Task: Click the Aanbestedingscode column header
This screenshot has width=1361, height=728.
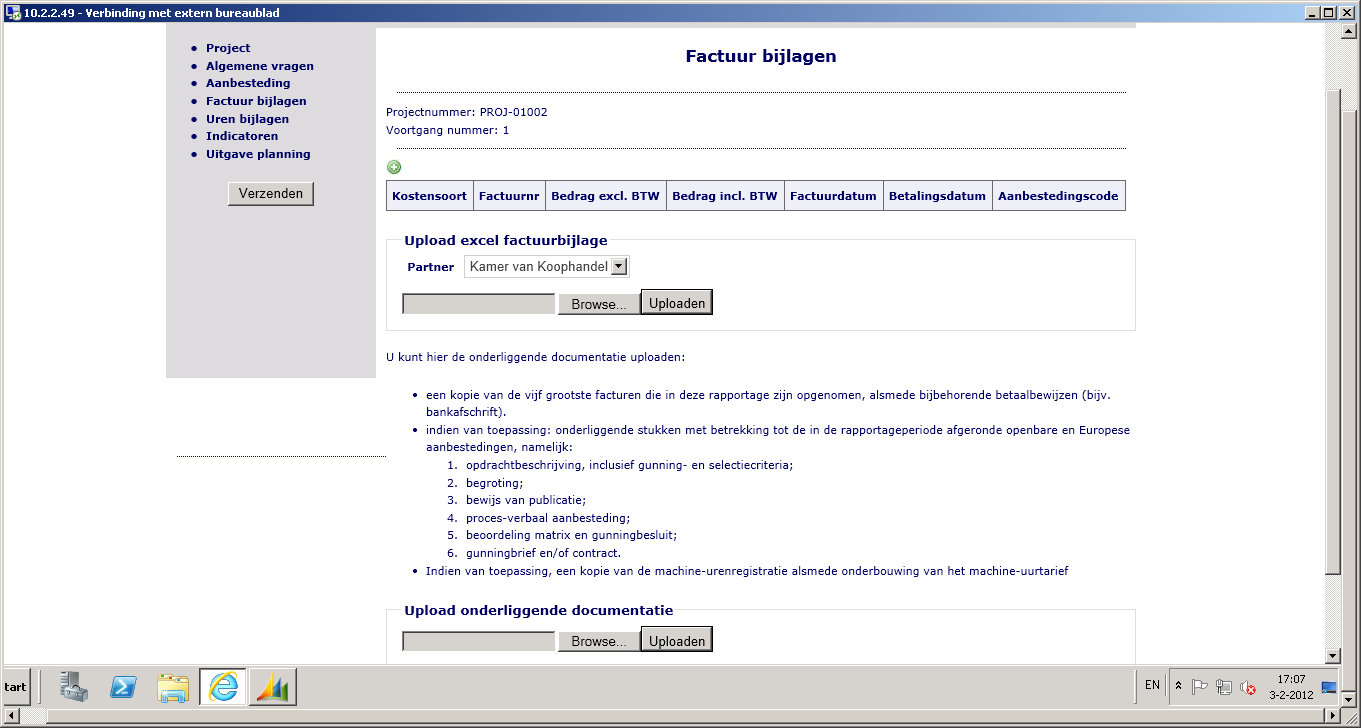Action: click(1058, 196)
